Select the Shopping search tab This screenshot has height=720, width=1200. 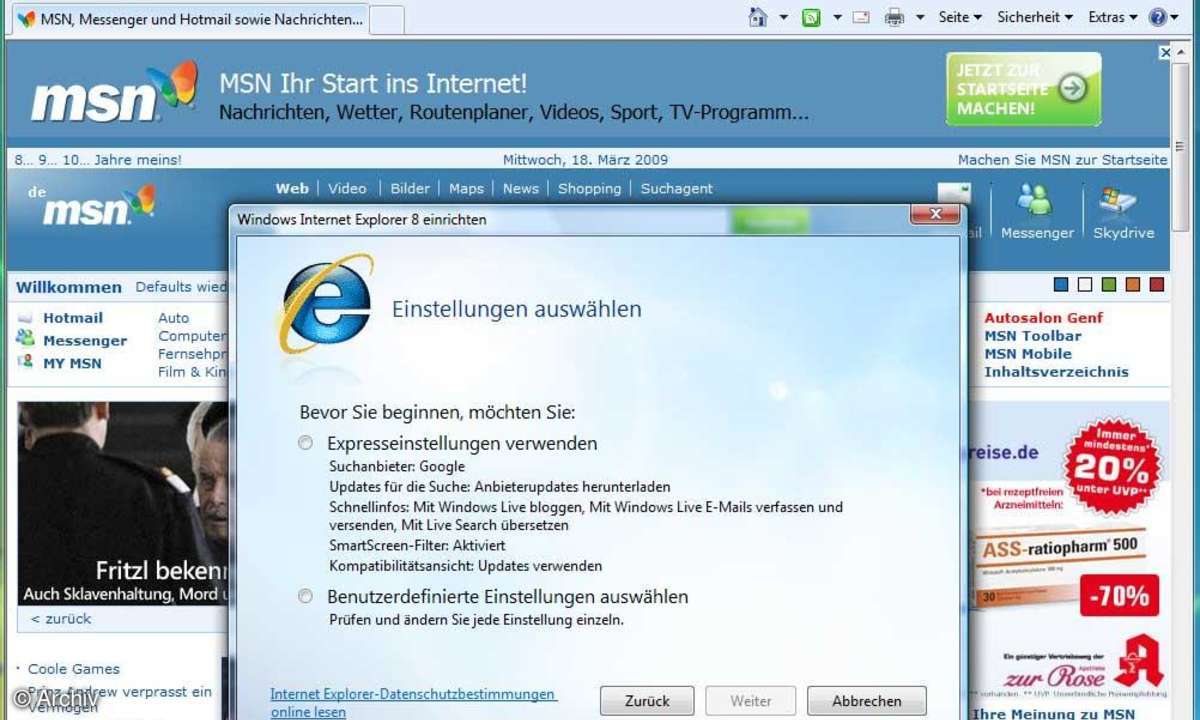tap(589, 188)
